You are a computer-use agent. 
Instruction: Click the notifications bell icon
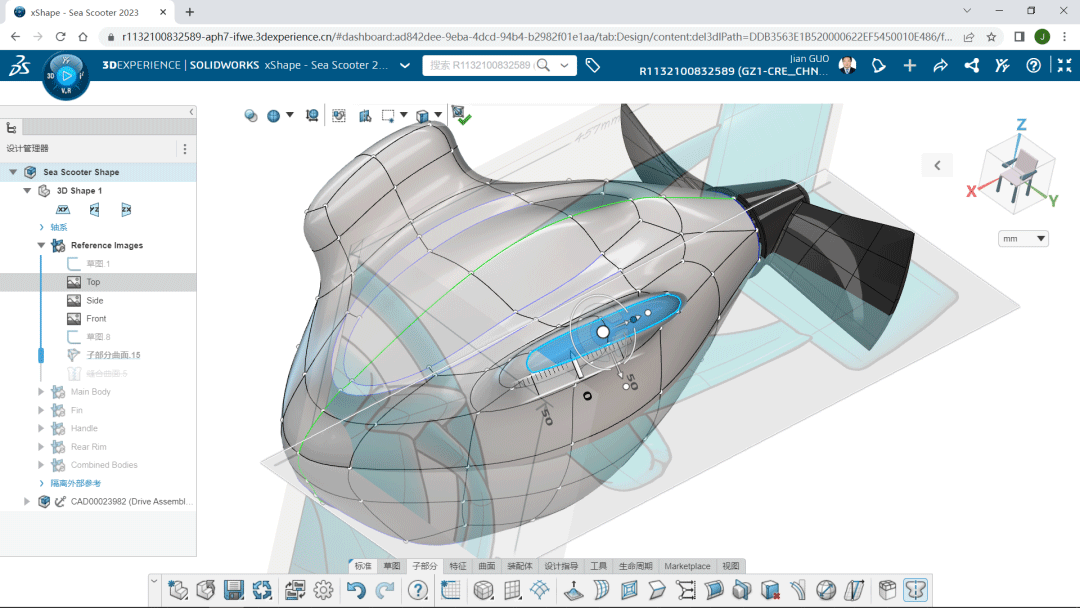pos(878,66)
